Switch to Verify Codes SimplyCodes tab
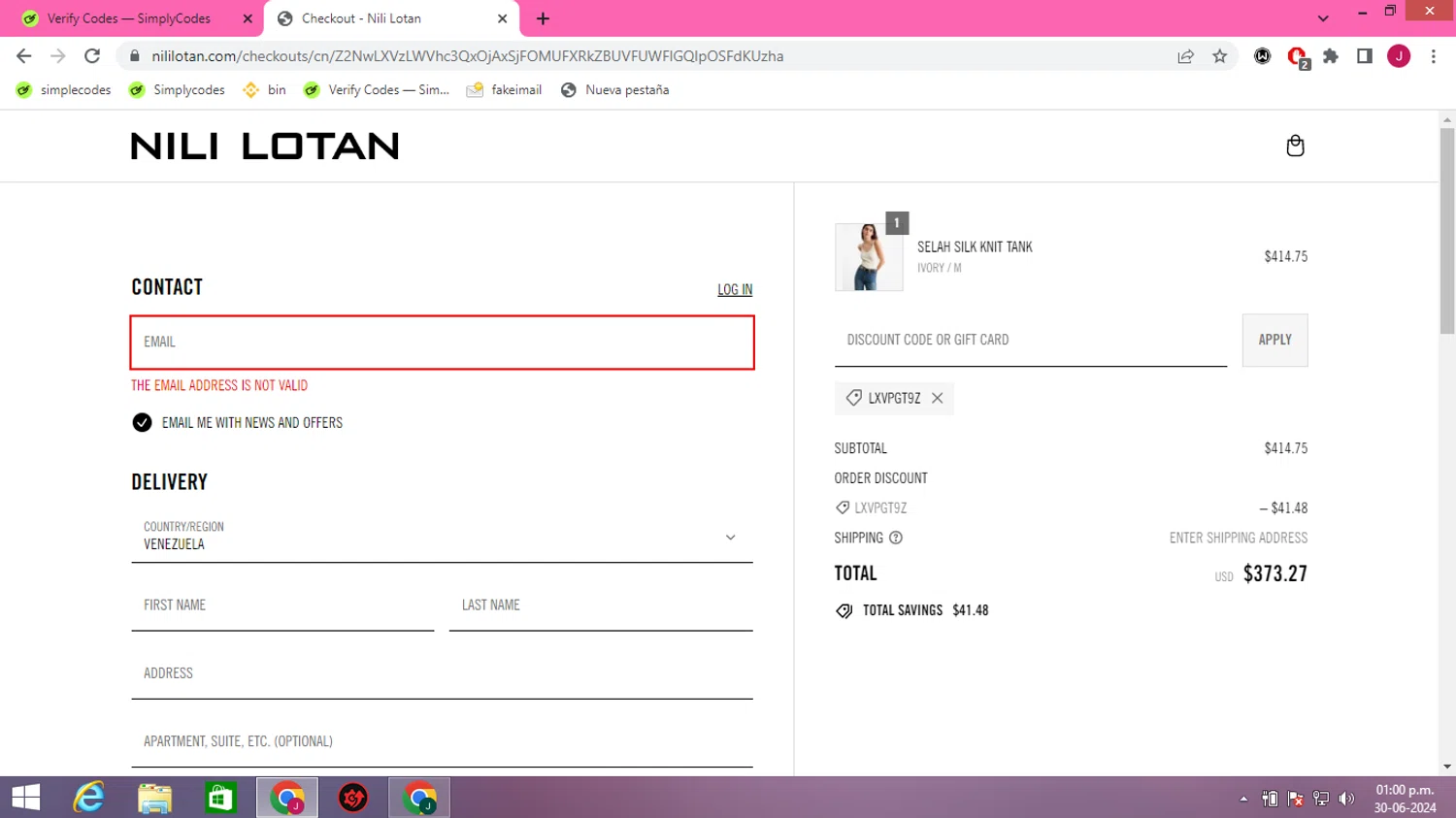The width and height of the screenshot is (1456, 818). [x=130, y=18]
